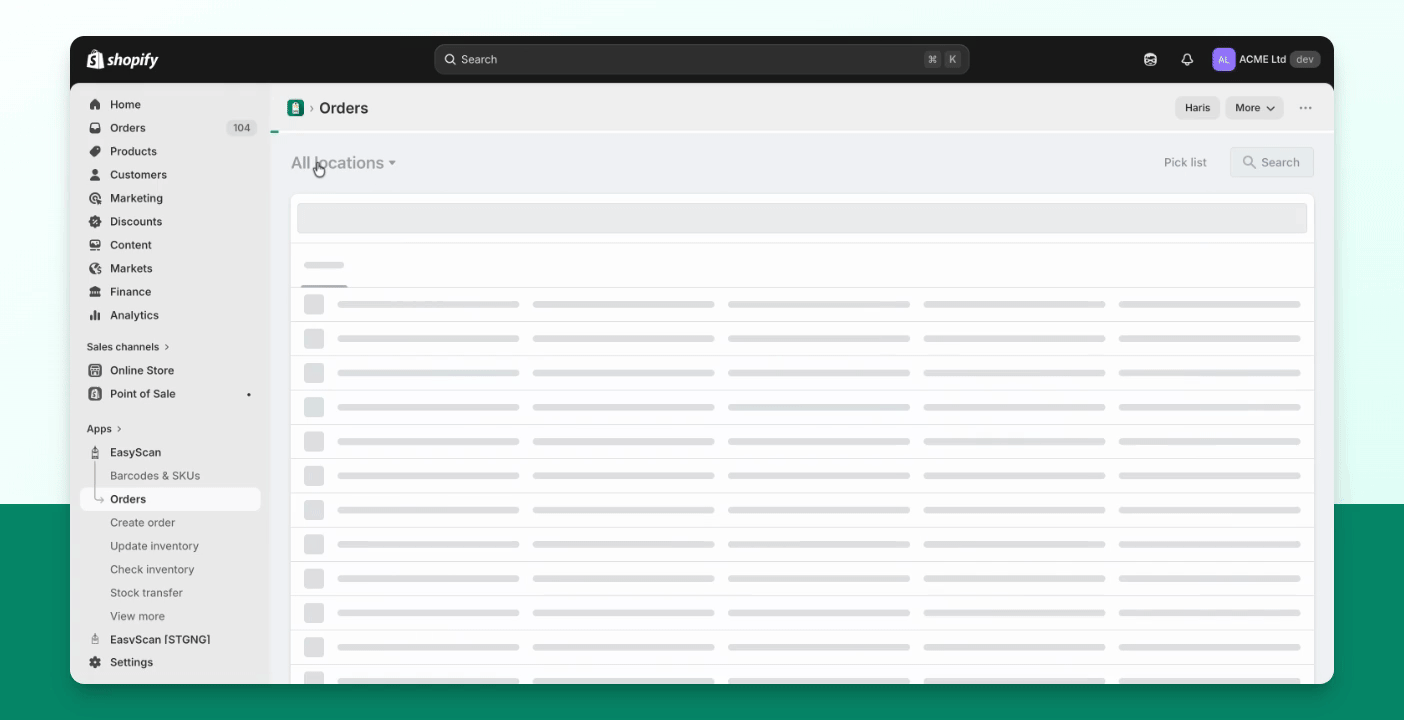Click the Orders 104 count badge
This screenshot has width=1404, height=720.
point(241,128)
